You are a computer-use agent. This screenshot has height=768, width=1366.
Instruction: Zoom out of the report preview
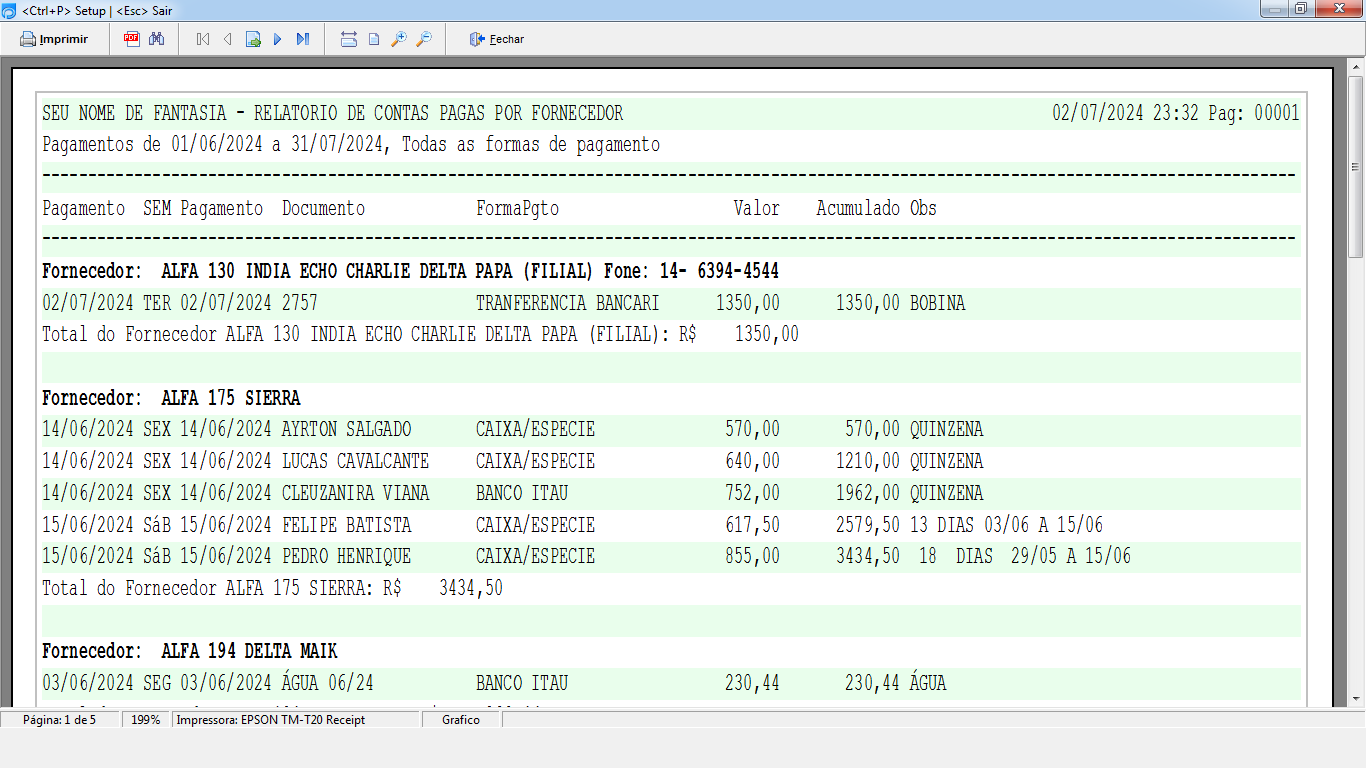[423, 39]
